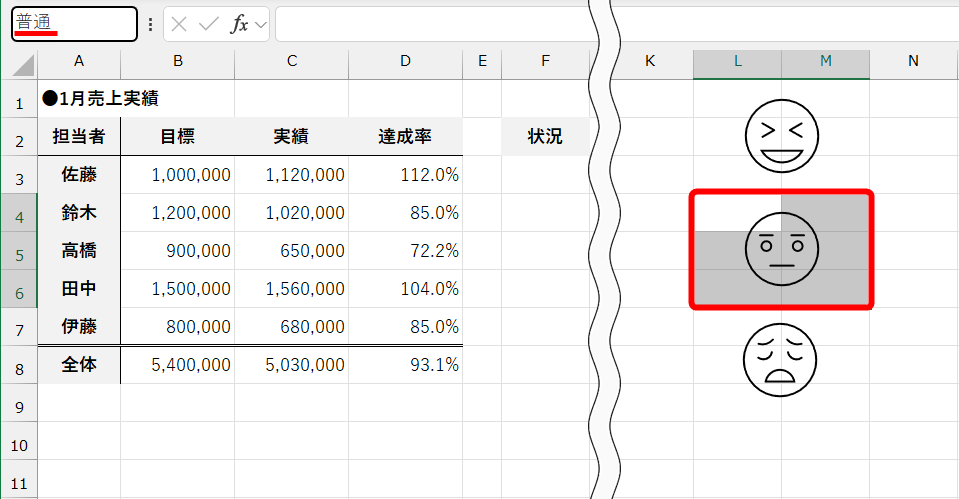Image resolution: width=959 pixels, height=499 pixels.
Task: Click the 全体 total row label
Action: (79, 365)
